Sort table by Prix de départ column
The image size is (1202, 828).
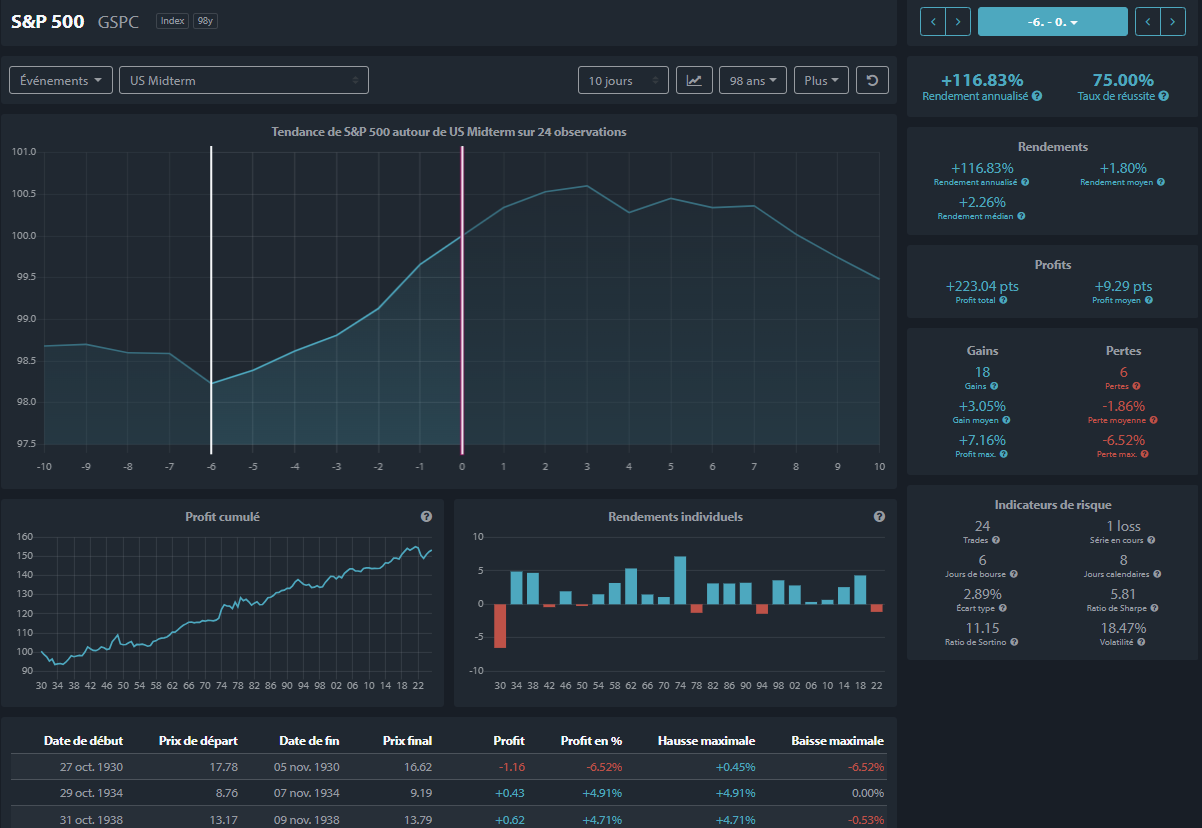coord(198,741)
